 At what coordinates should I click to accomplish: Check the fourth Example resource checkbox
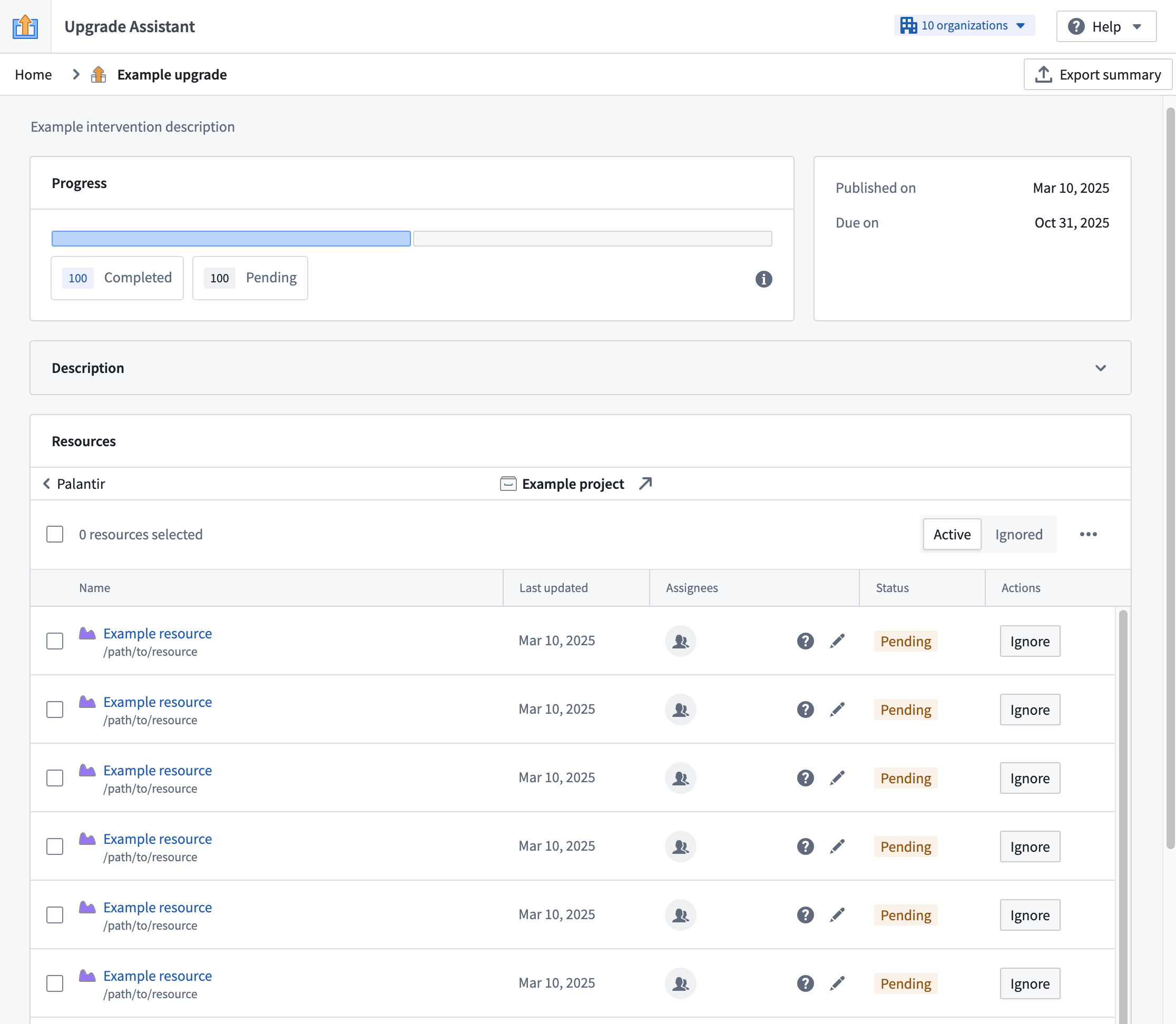tap(55, 846)
